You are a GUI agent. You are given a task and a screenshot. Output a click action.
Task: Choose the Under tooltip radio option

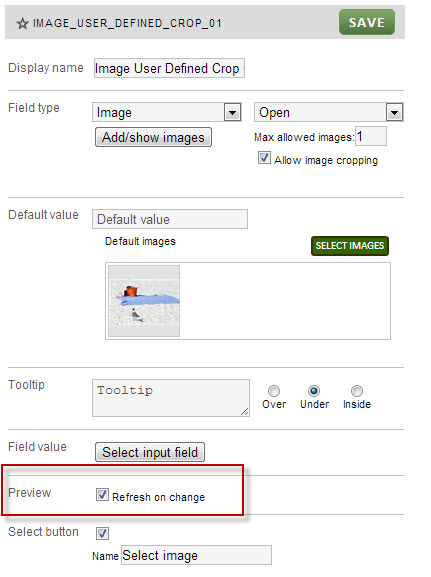314,390
